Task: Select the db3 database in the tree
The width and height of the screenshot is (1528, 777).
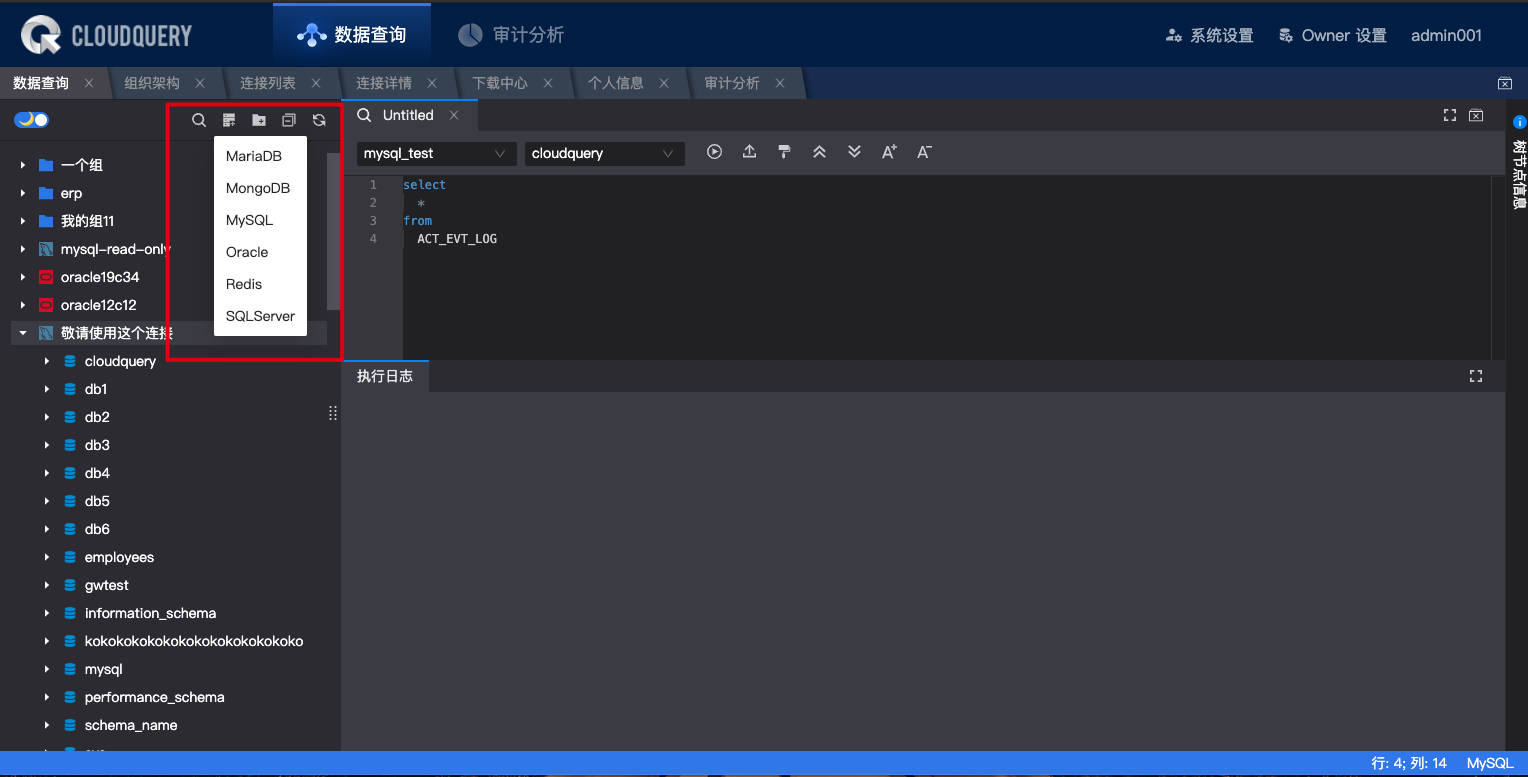Action: pos(97,445)
